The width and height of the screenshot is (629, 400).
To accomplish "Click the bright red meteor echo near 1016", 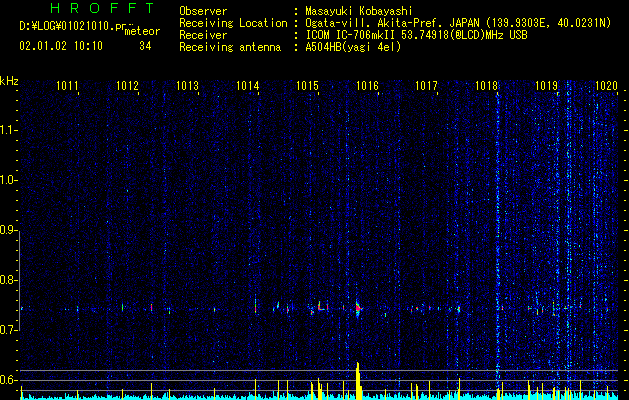I will coord(358,308).
